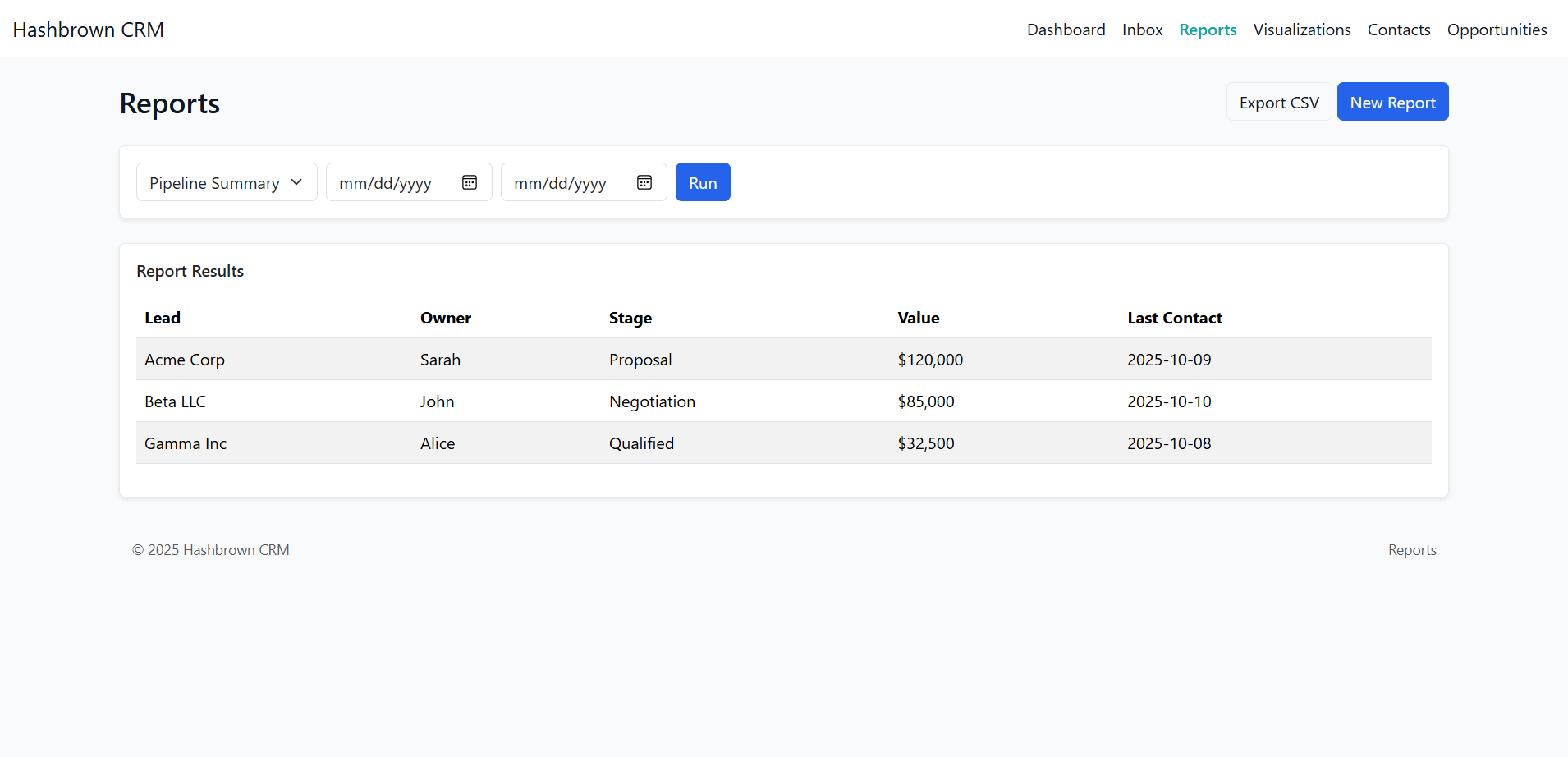Open the Opportunities page

pyautogui.click(x=1496, y=30)
